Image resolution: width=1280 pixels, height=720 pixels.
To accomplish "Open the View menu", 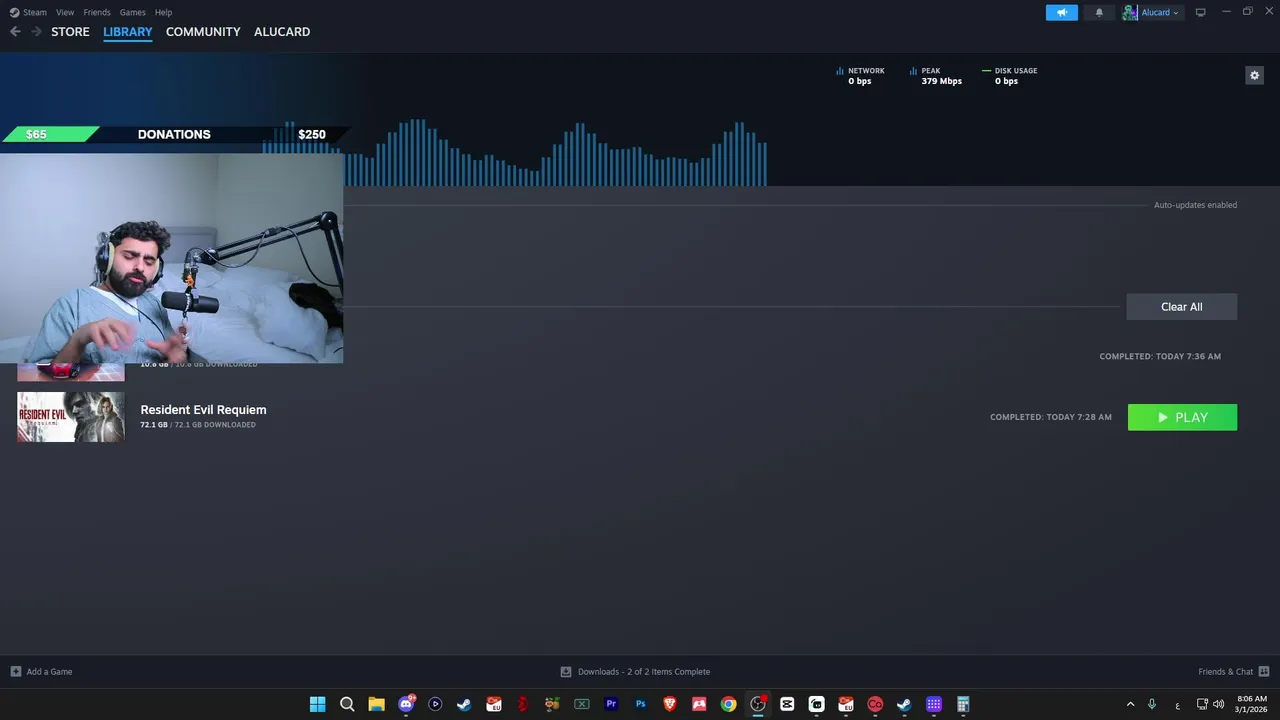I will (65, 12).
